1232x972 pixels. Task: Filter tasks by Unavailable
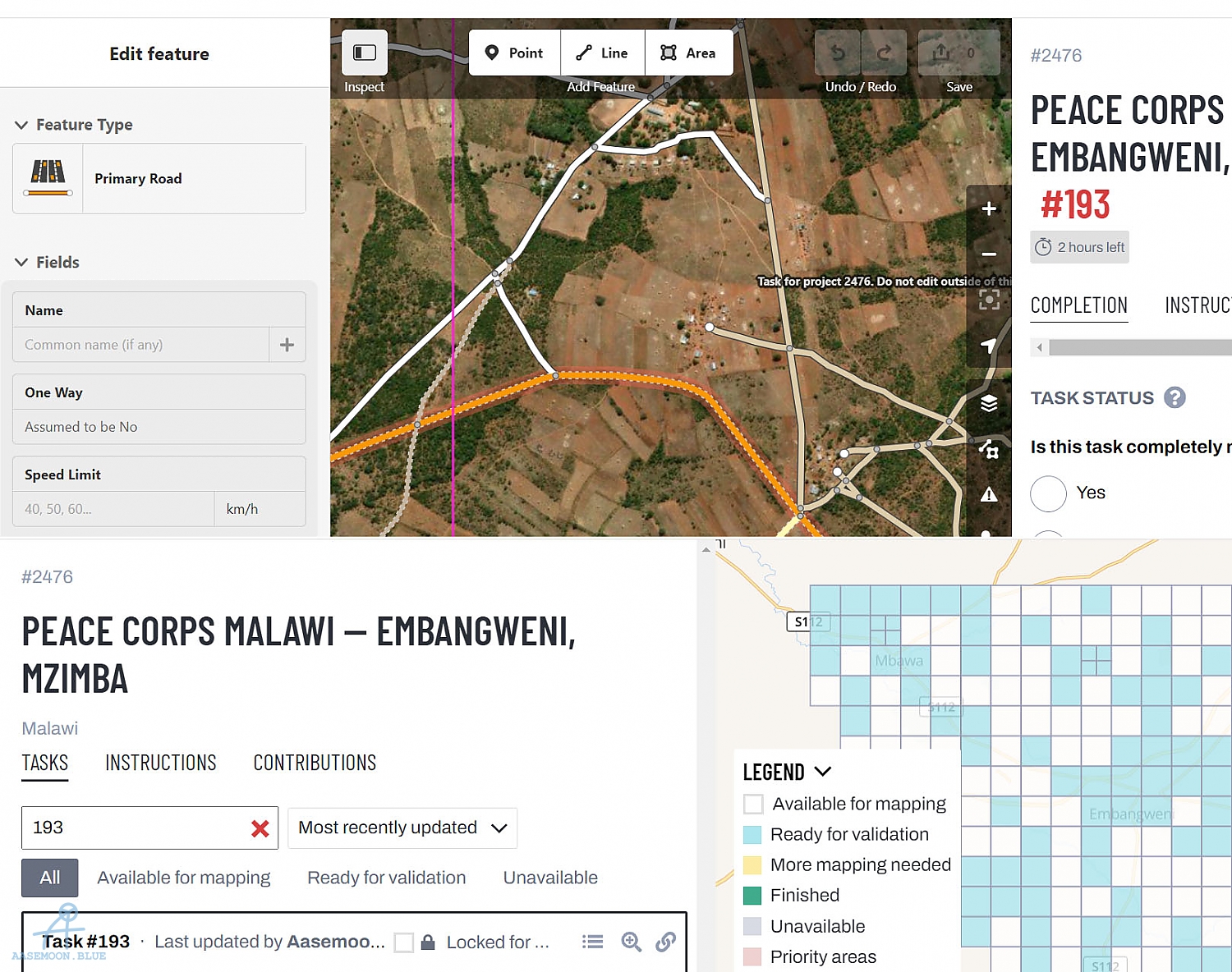point(550,878)
